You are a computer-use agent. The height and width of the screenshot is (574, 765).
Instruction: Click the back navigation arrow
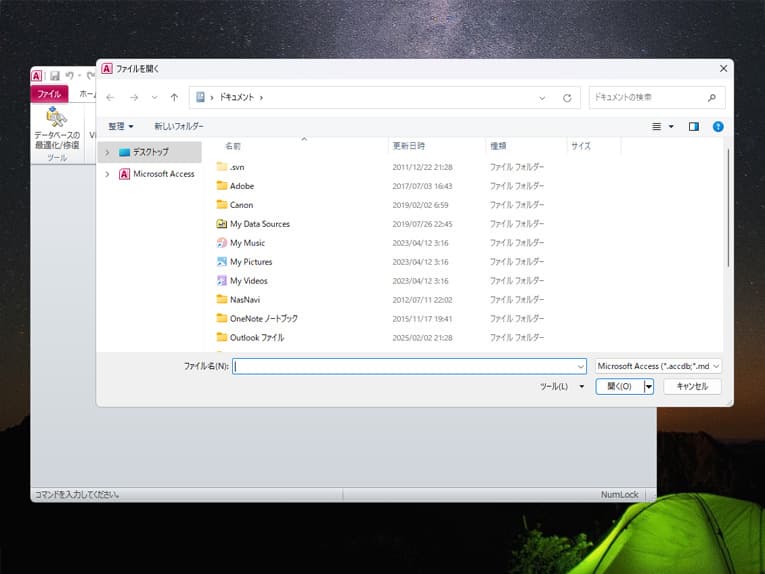[x=110, y=98]
